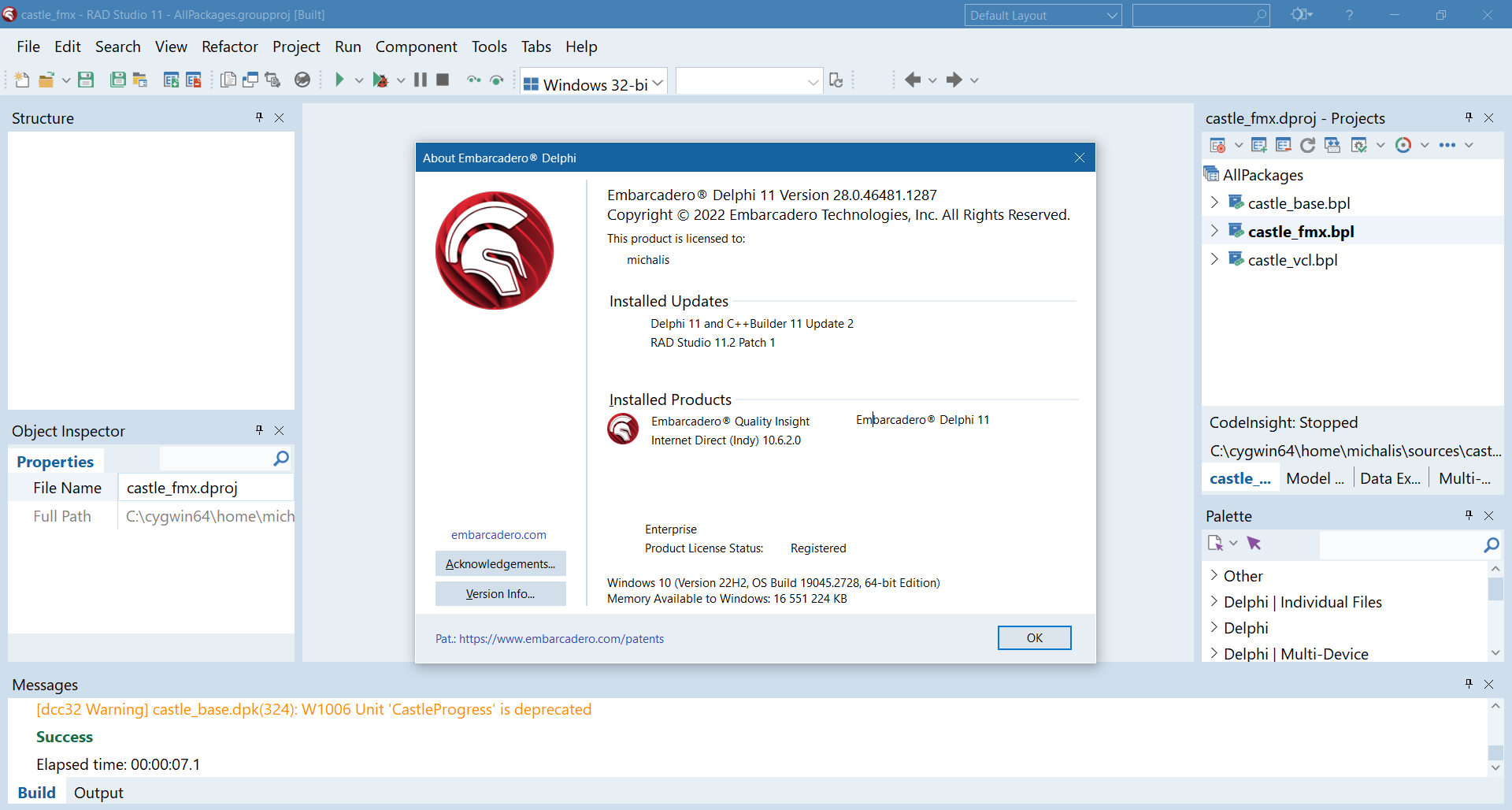Image resolution: width=1512 pixels, height=810 pixels.
Task: Pause program execution using the Pause icon
Action: [421, 80]
